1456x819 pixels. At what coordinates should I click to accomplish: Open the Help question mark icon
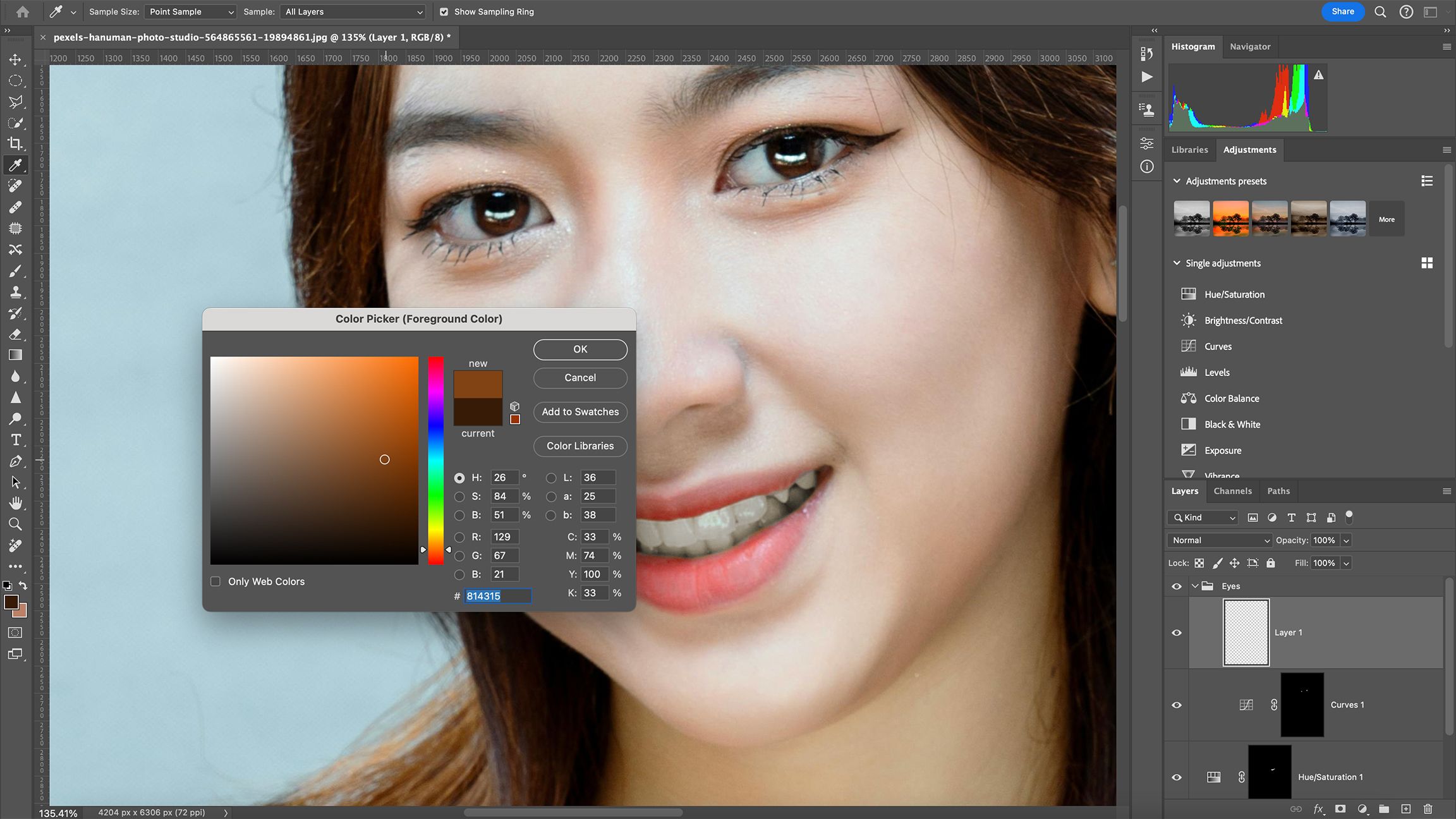[1406, 11]
